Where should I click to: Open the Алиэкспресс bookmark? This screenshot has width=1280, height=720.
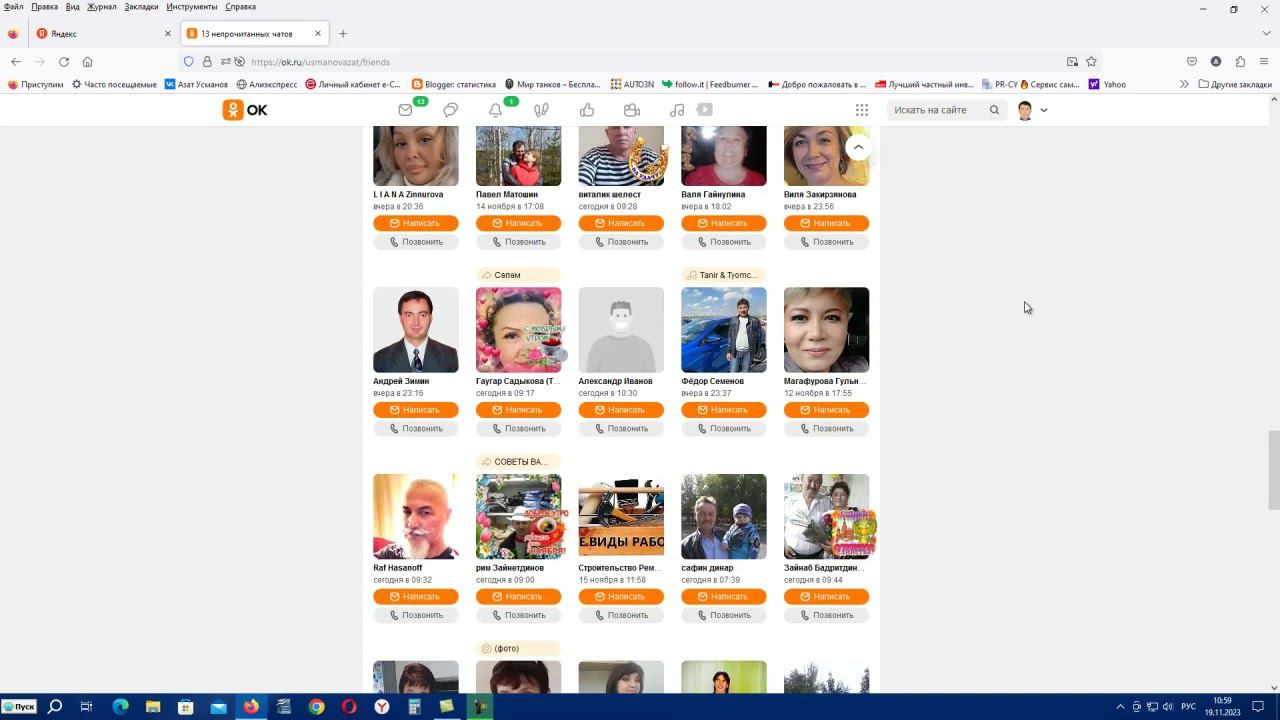point(267,85)
